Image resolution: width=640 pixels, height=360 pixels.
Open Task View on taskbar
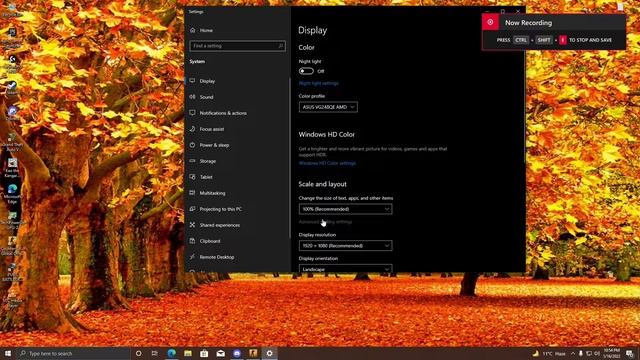155,353
